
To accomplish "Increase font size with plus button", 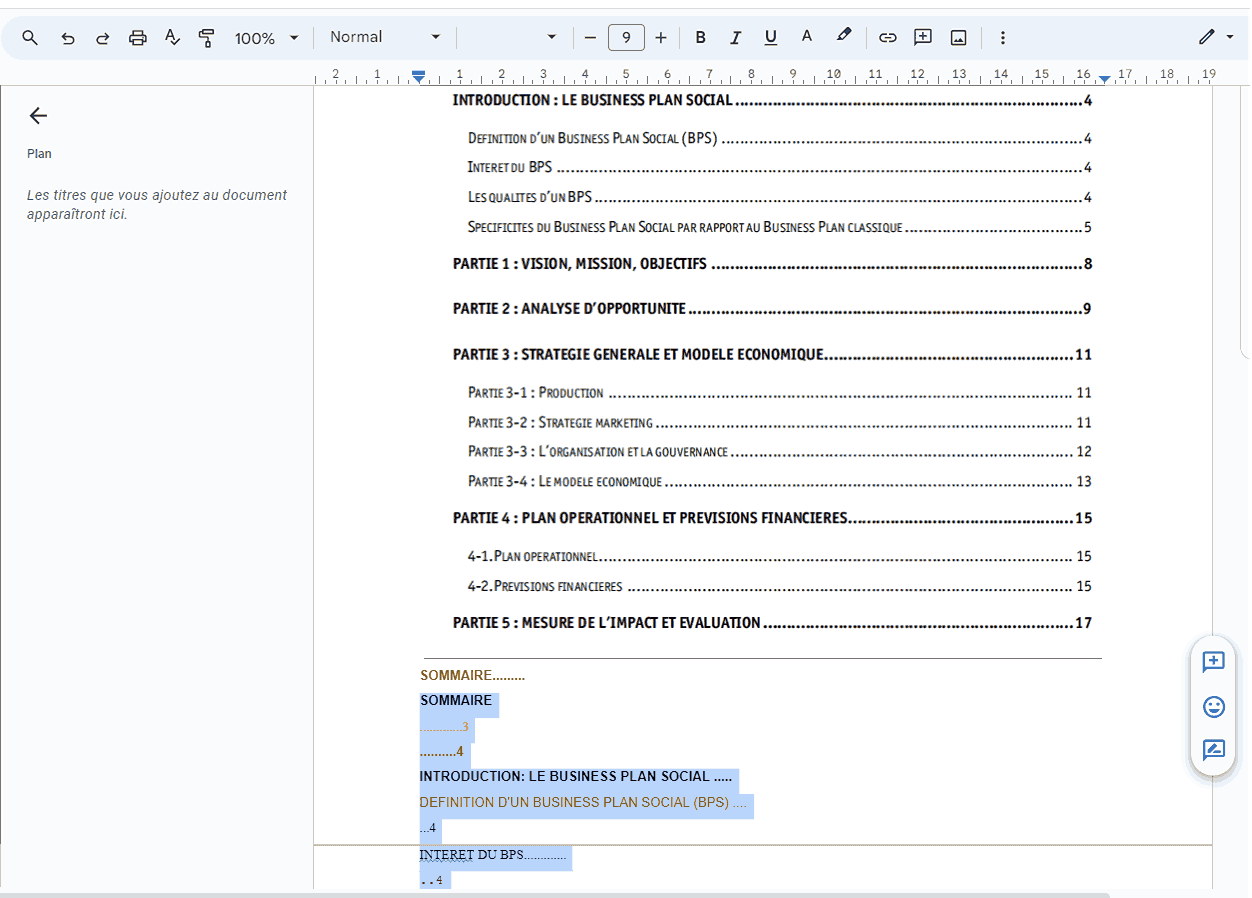I will [x=661, y=38].
